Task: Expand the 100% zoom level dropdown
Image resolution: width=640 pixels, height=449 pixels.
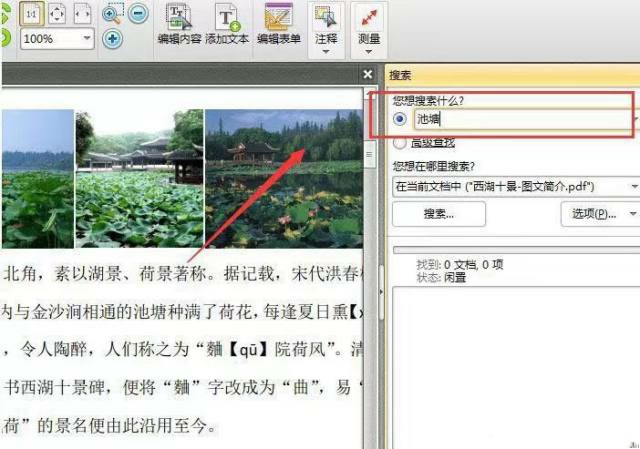Action: point(88,39)
